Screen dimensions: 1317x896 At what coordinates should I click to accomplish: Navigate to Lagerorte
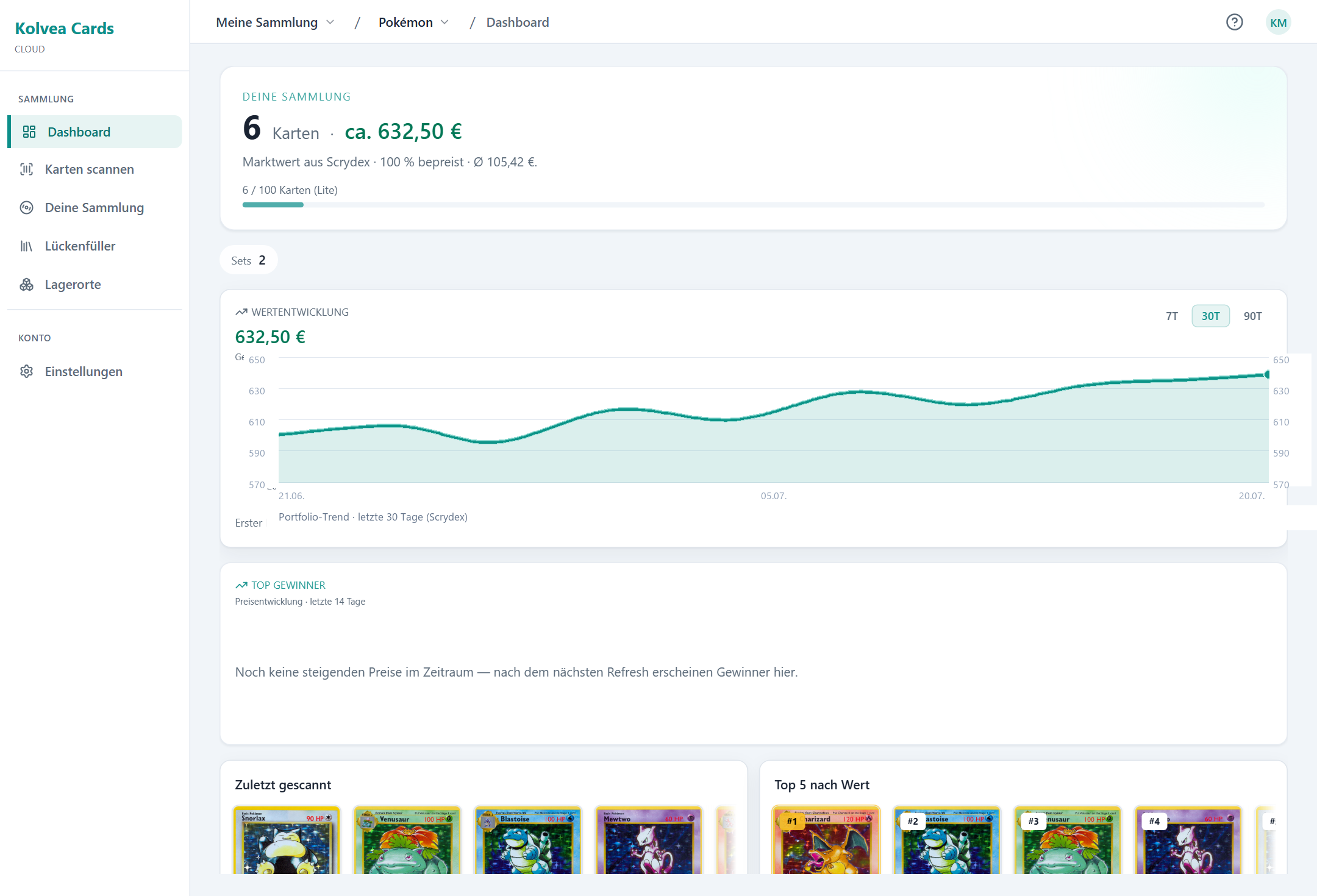[x=95, y=285]
